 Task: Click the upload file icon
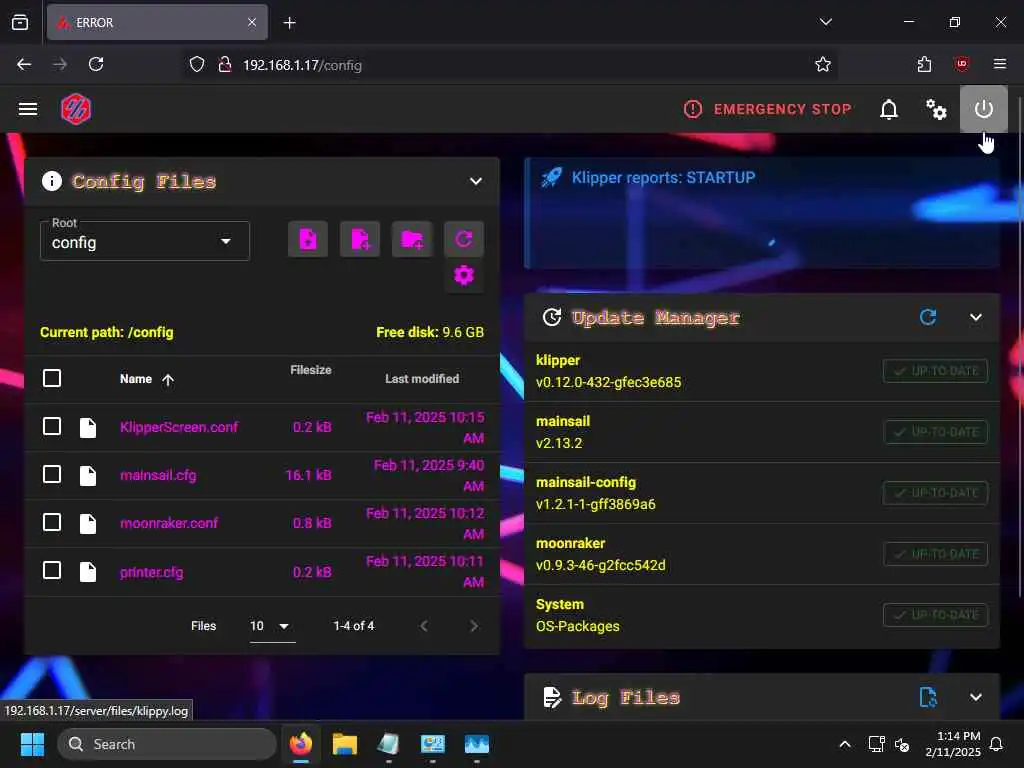point(308,239)
